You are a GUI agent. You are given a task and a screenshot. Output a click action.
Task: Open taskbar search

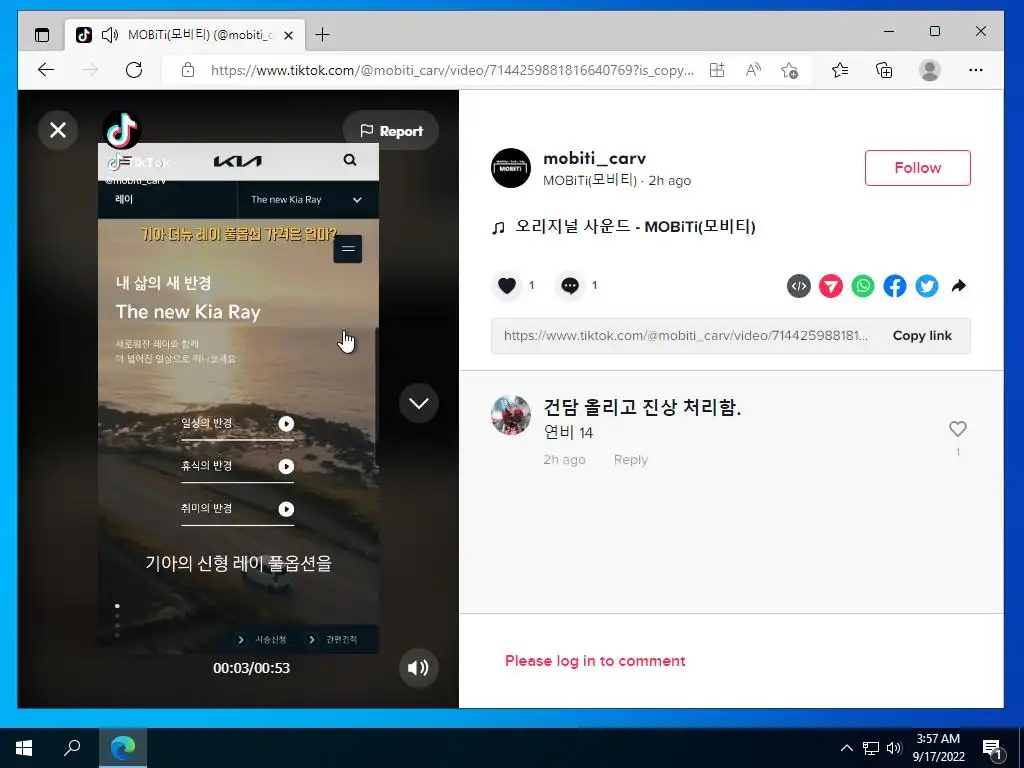(x=72, y=748)
